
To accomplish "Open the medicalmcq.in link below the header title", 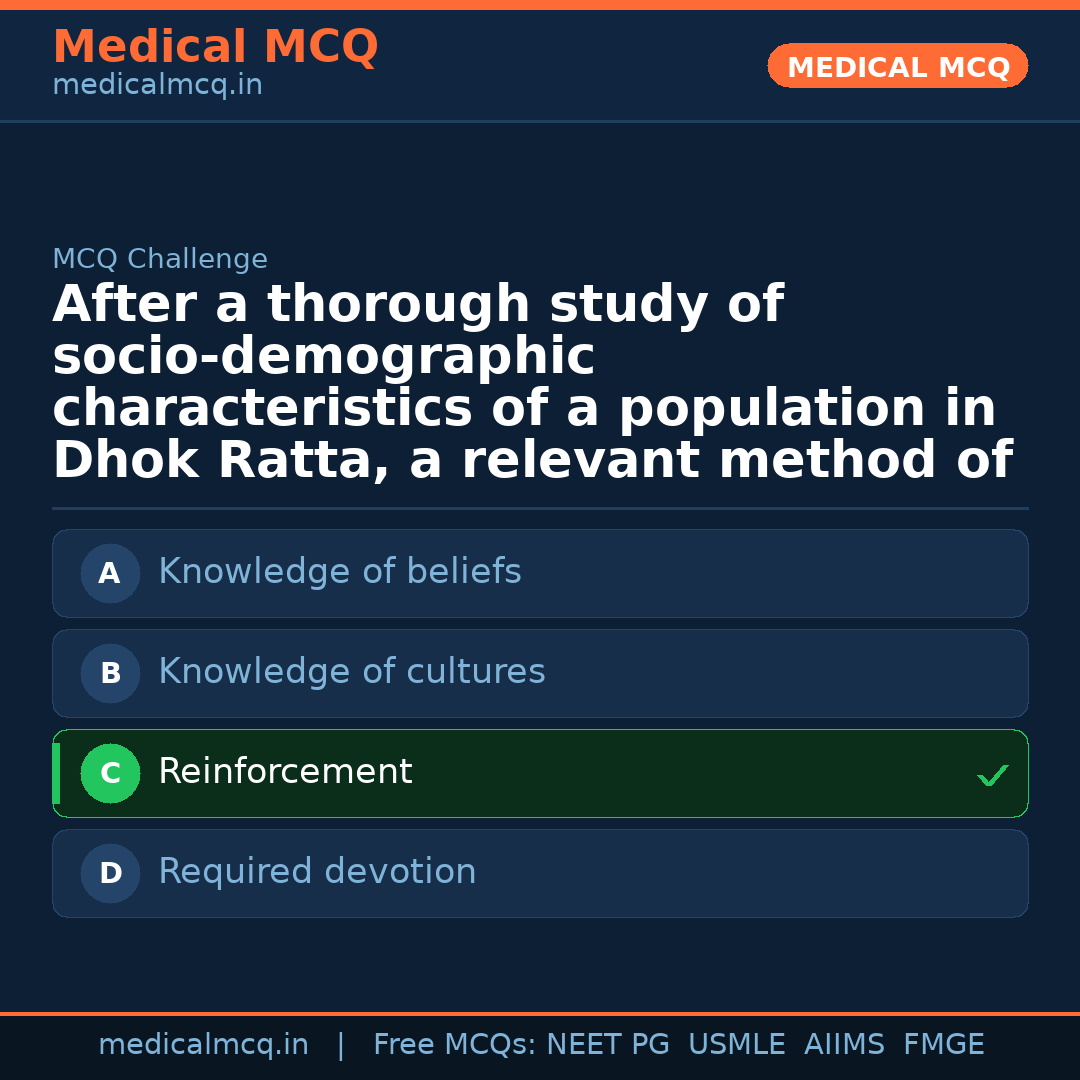I will (x=157, y=86).
